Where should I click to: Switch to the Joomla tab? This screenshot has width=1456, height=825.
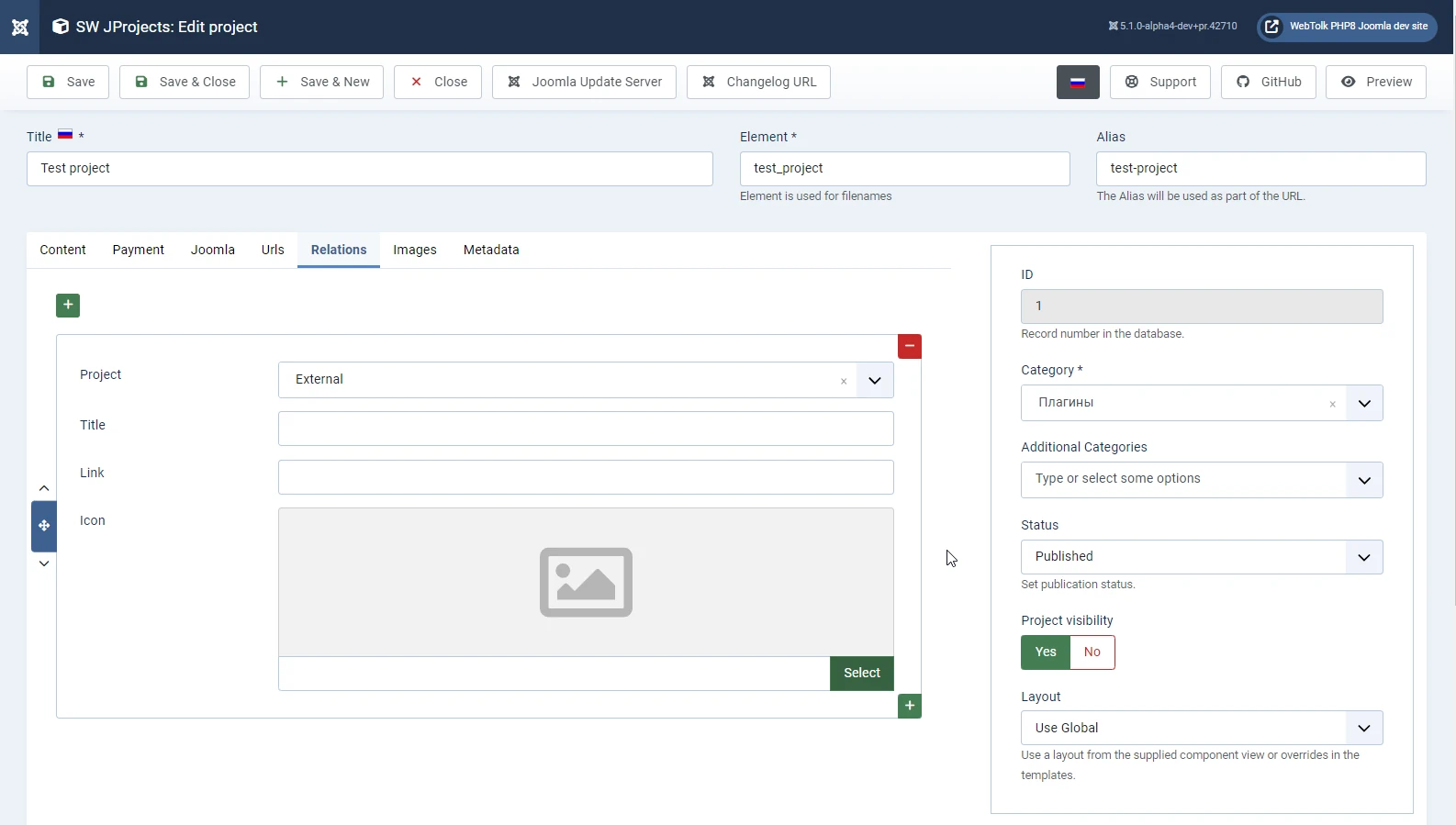coord(213,250)
